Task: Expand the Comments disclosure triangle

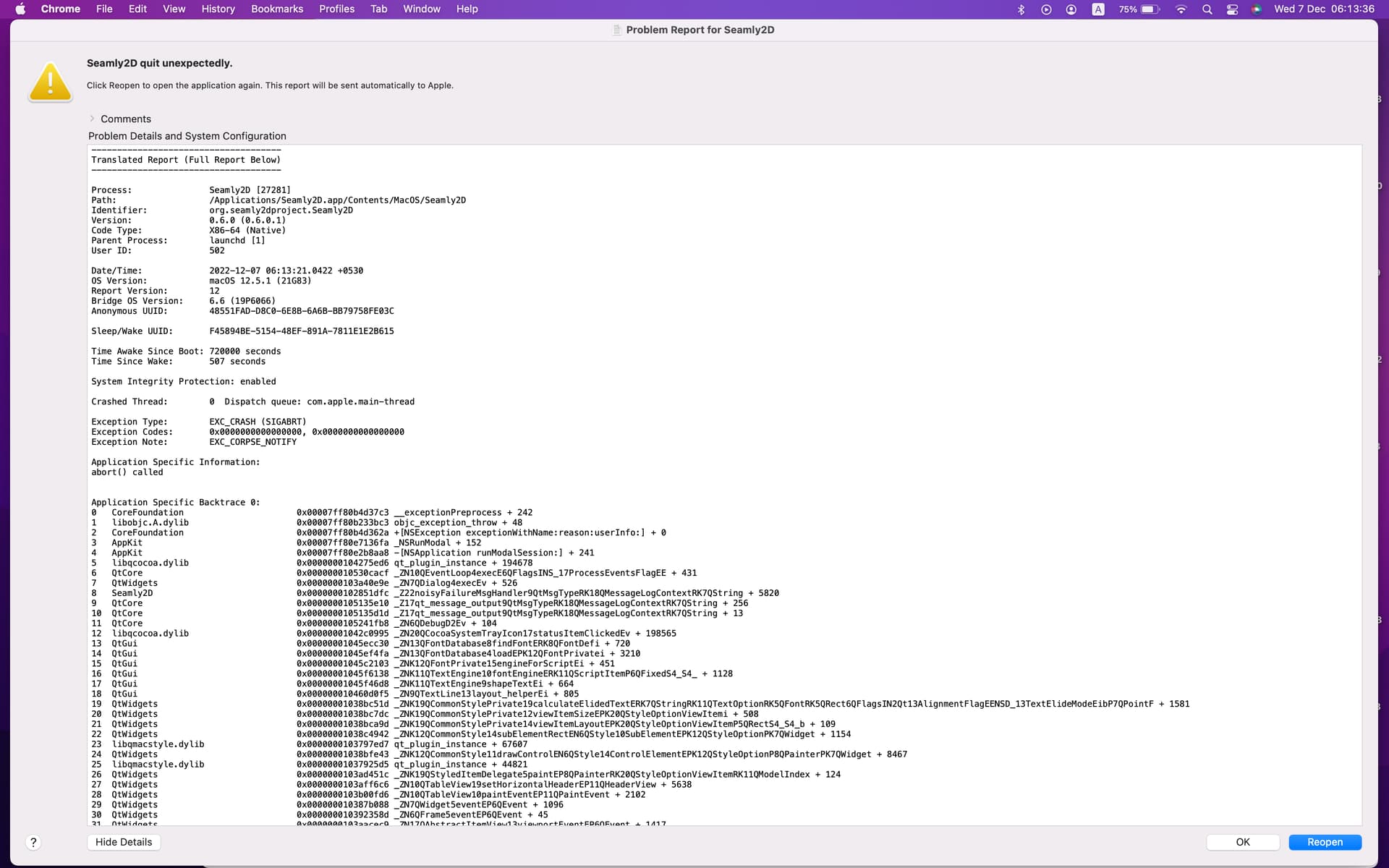Action: pyautogui.click(x=92, y=119)
